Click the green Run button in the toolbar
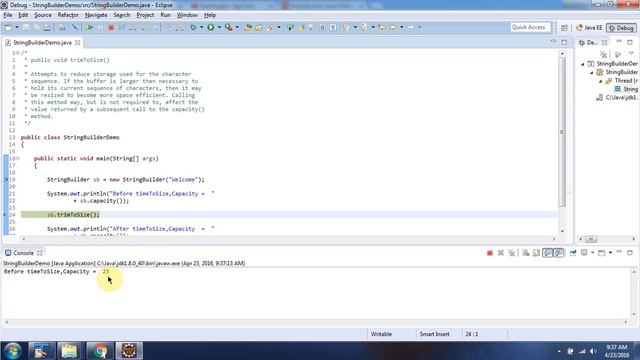640x360 pixels. [x=211, y=27]
